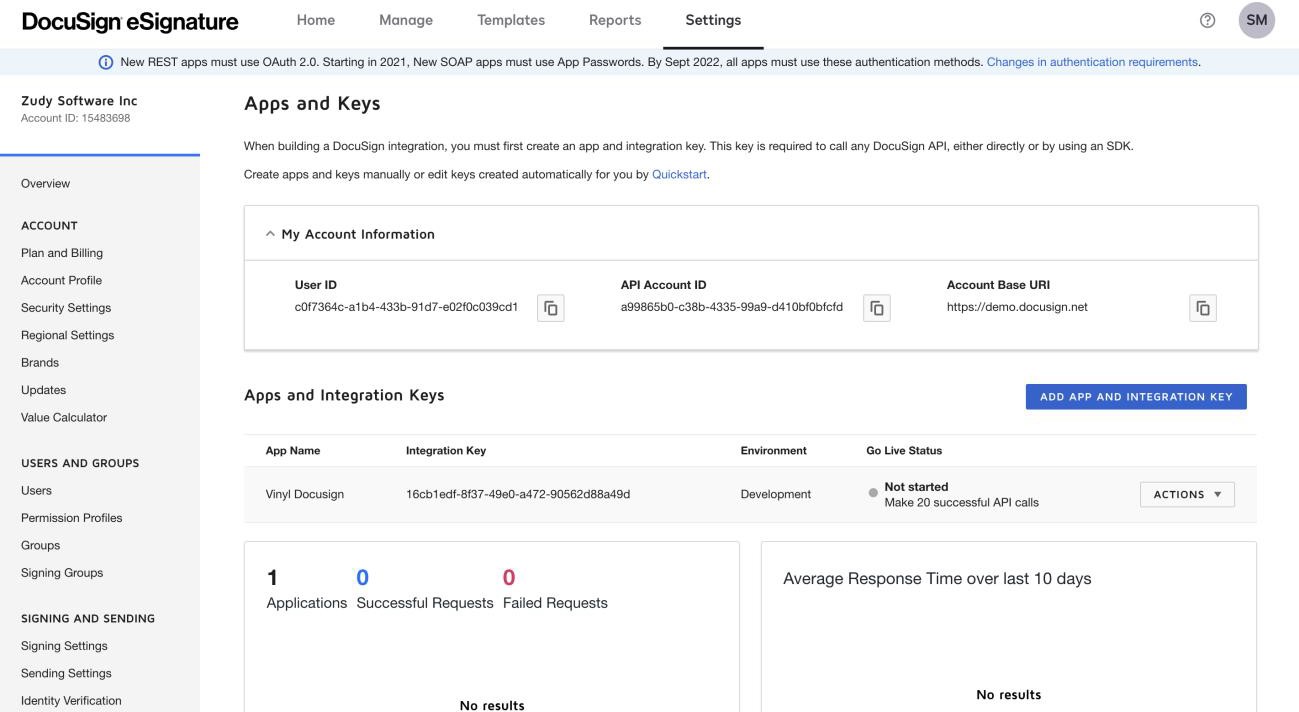The height and width of the screenshot is (712, 1299).
Task: Open the Actions dropdown for Vinyl Docusign
Action: pos(1186,494)
